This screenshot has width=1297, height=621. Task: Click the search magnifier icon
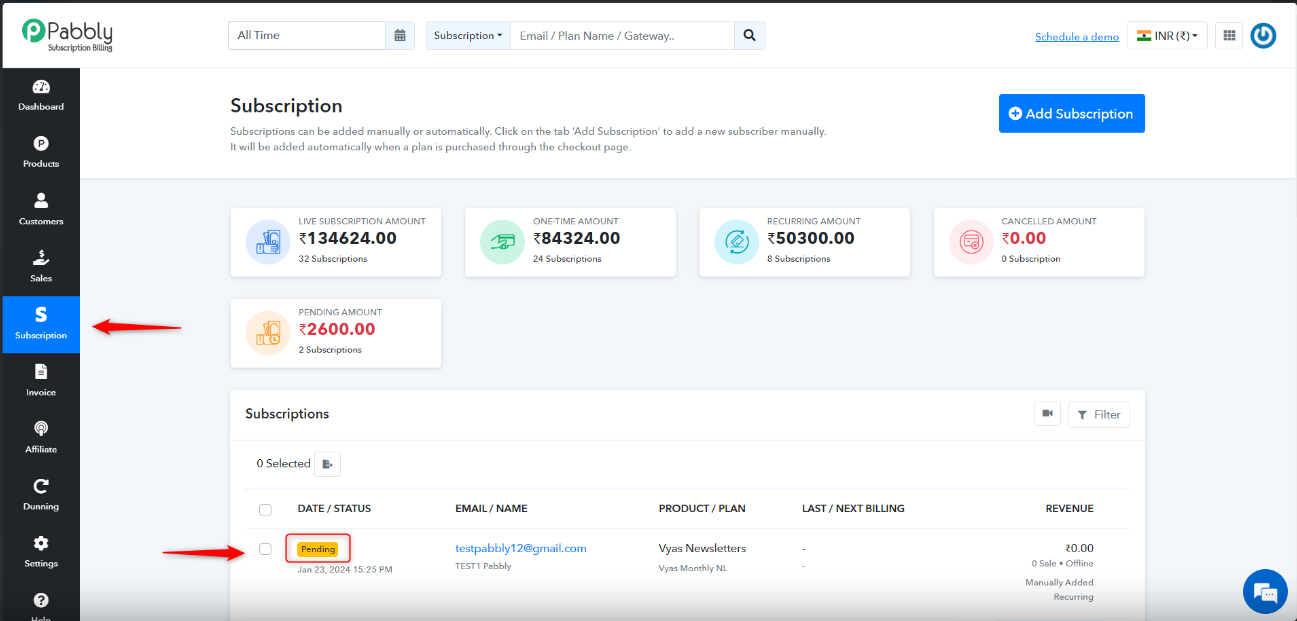(x=749, y=35)
